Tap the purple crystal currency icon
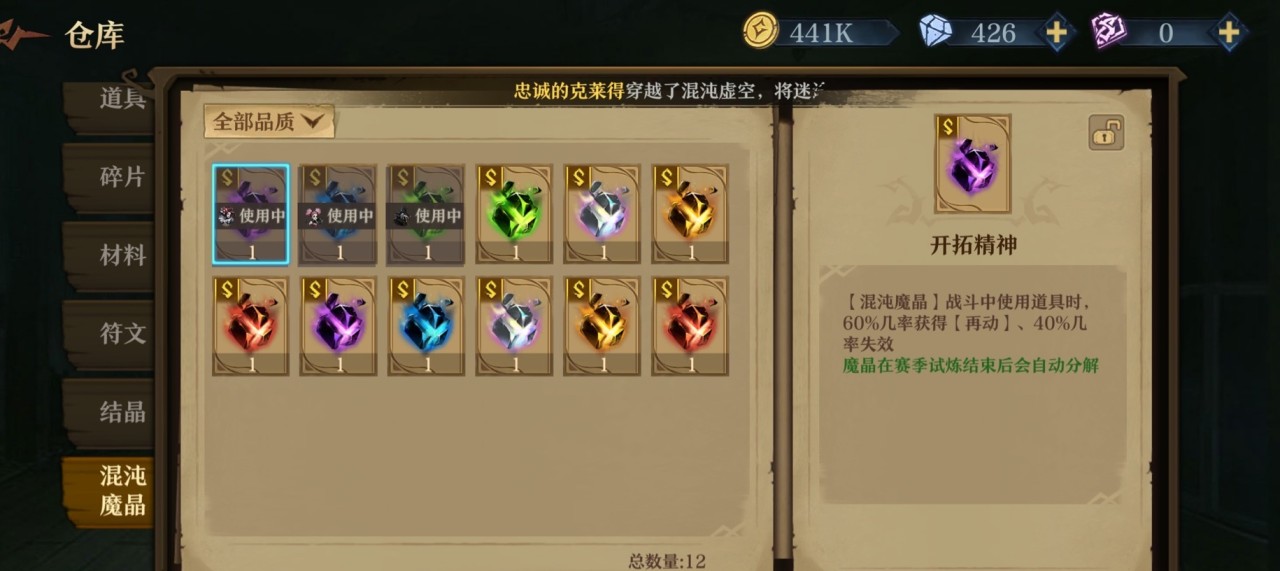This screenshot has width=1280, height=571. [x=1108, y=31]
